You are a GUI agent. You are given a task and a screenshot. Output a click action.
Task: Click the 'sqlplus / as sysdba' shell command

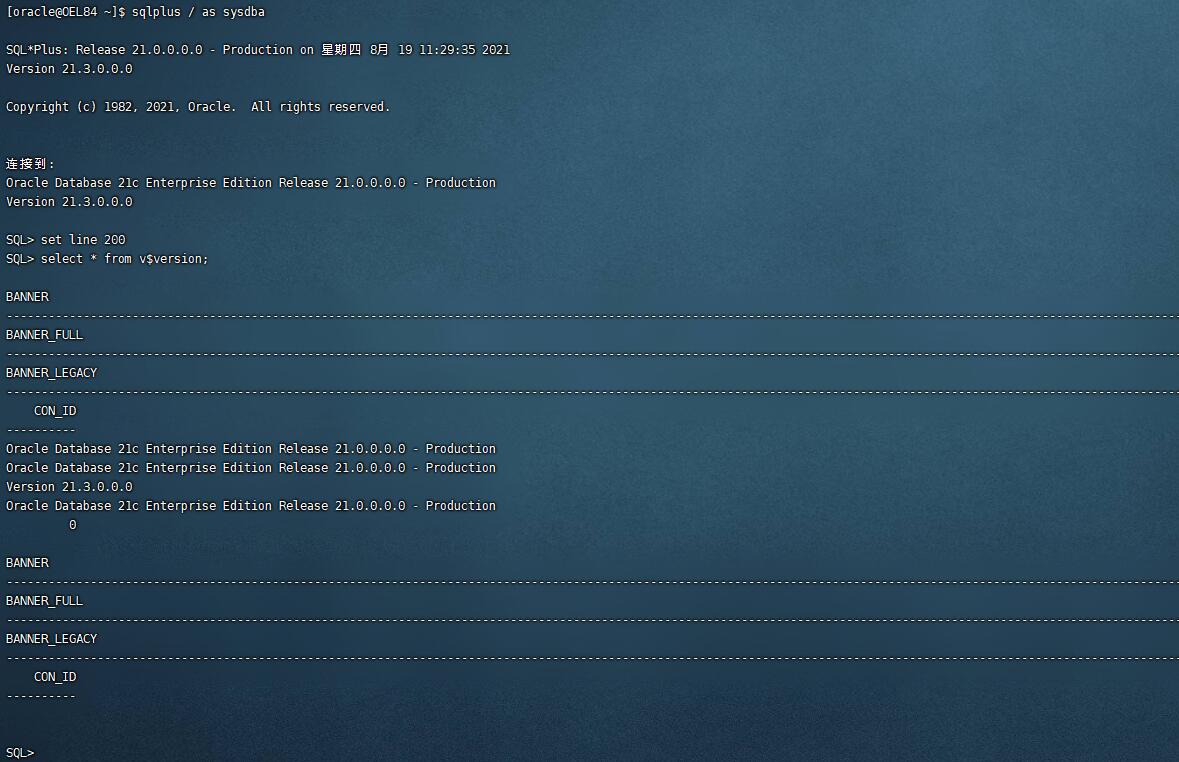click(x=198, y=12)
